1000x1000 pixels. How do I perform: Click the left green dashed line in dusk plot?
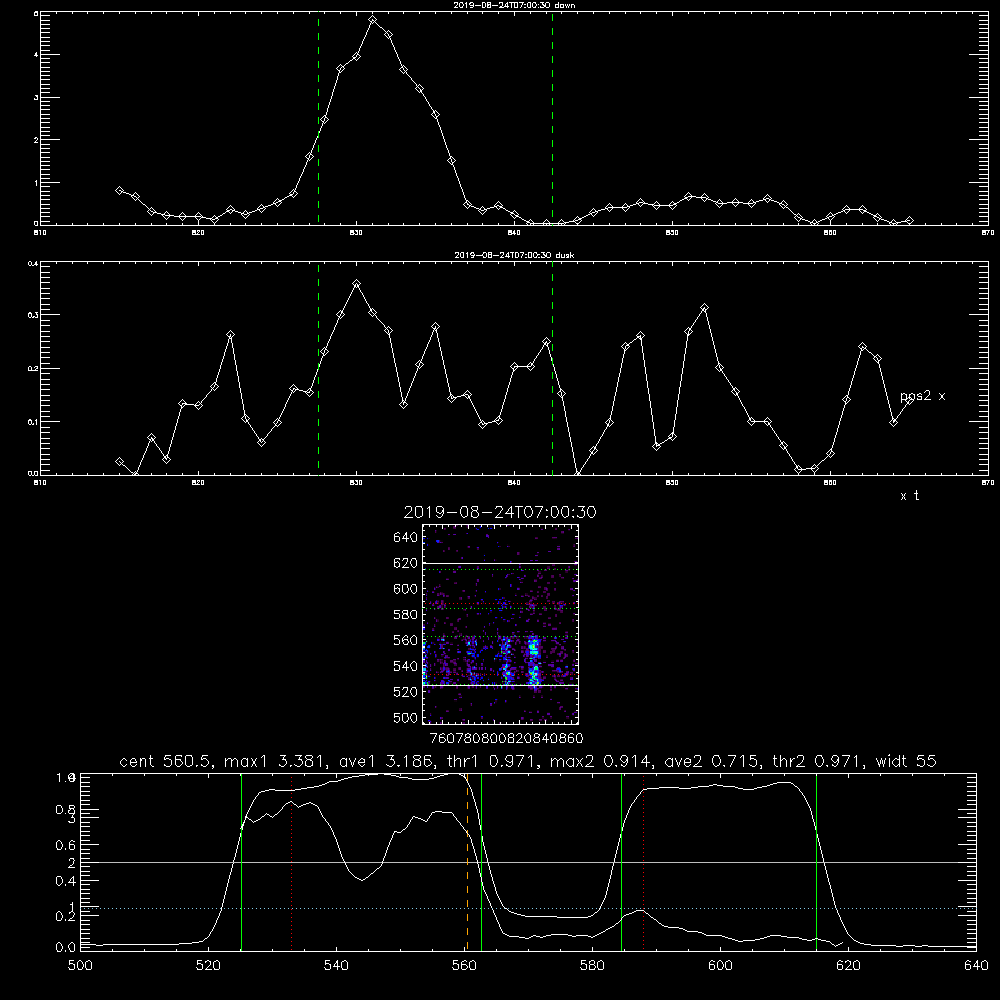[x=318, y=369]
